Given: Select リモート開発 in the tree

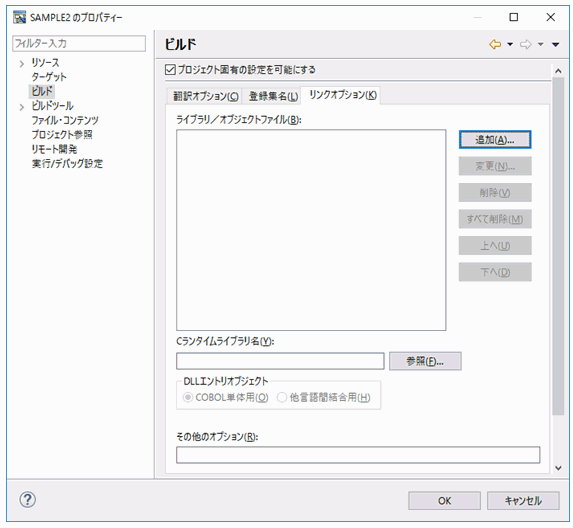Looking at the screenshot, I should point(54,149).
